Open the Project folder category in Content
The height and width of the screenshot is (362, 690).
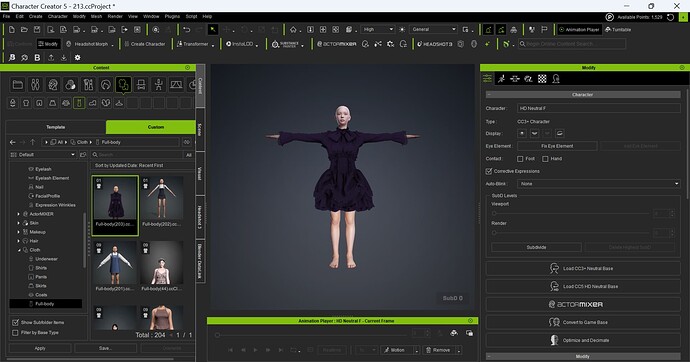(18, 84)
